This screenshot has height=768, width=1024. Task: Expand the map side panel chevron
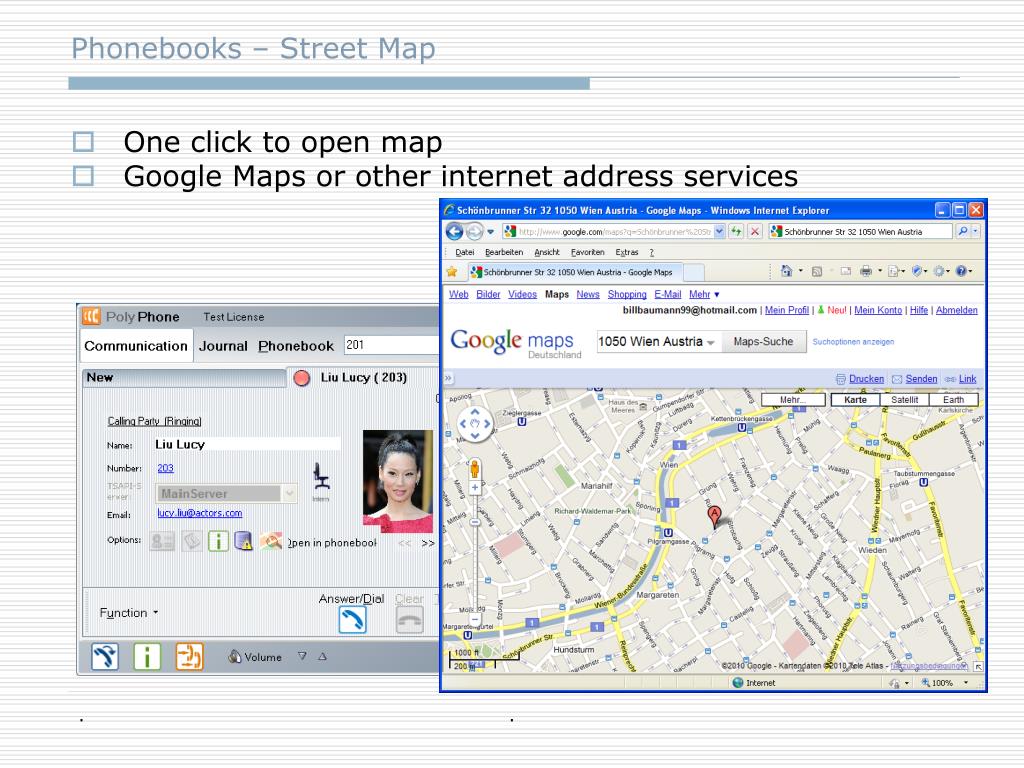click(448, 377)
